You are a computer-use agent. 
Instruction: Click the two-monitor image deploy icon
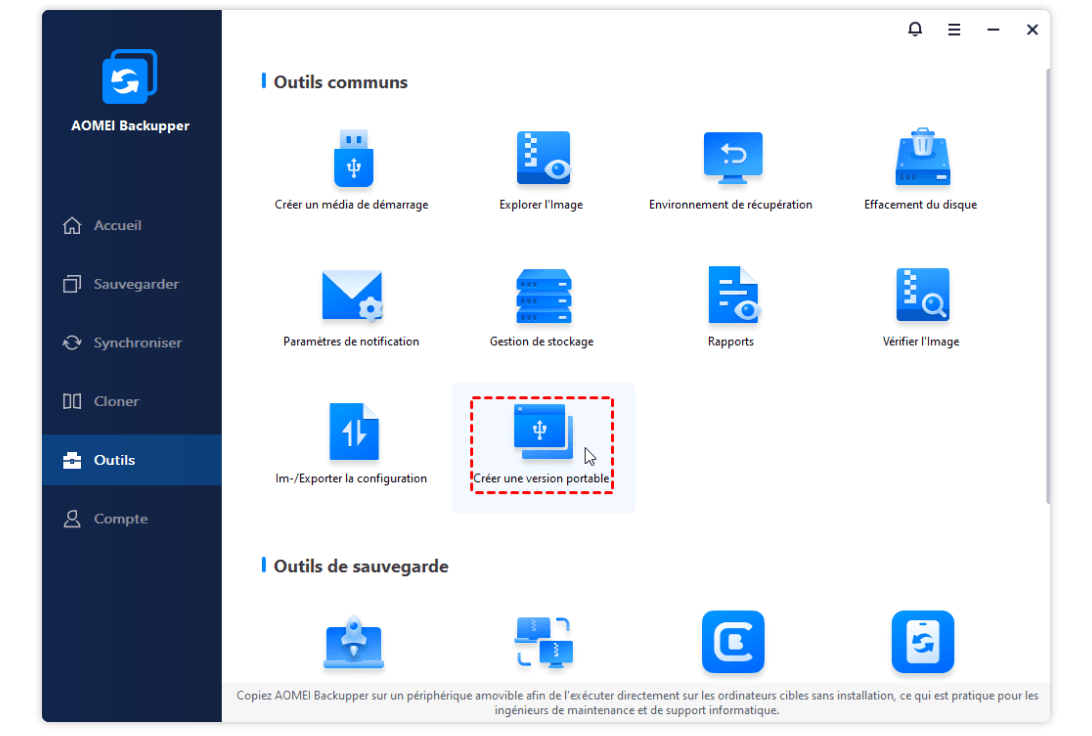(544, 642)
